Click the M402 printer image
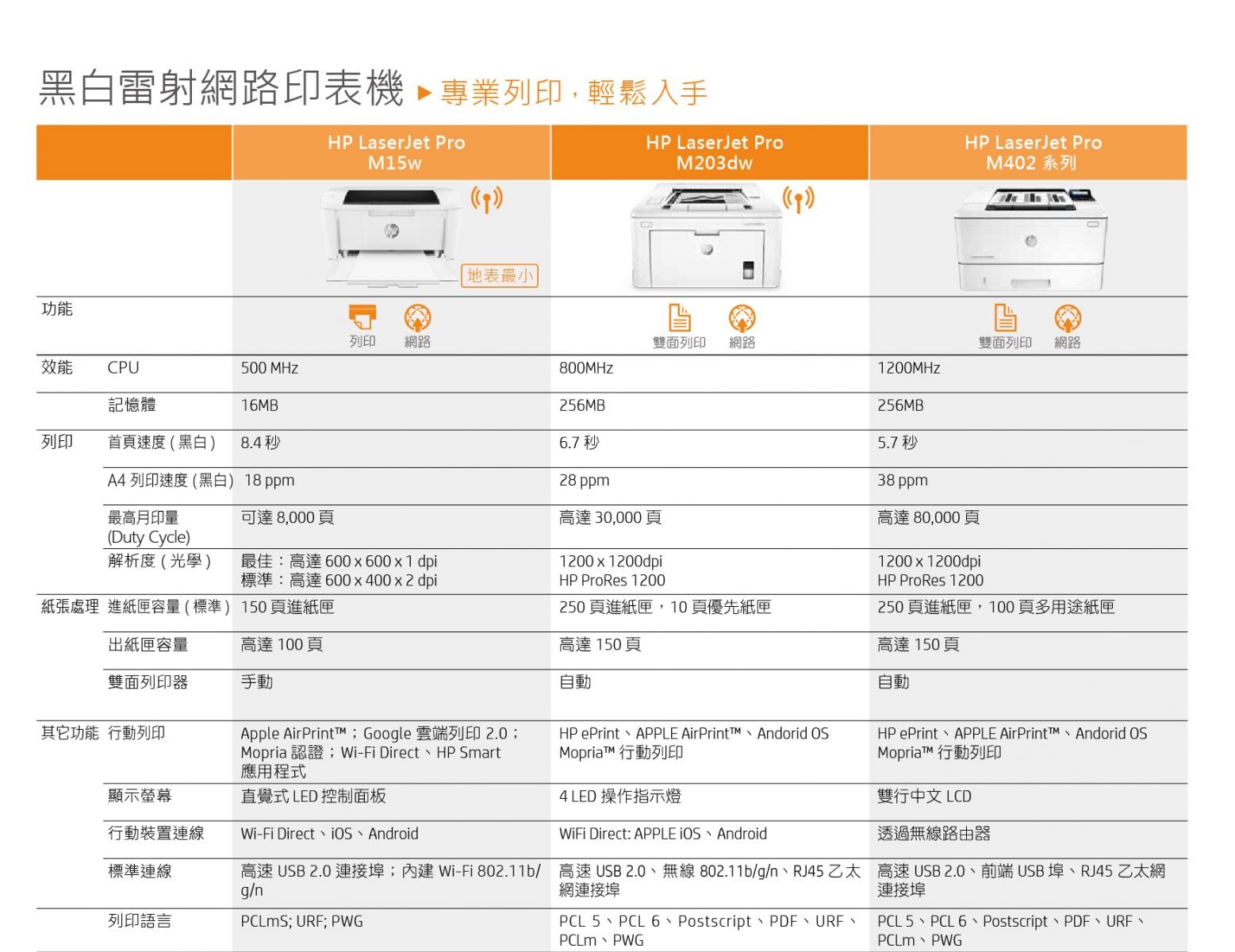The width and height of the screenshot is (1235, 952). (x=1030, y=239)
